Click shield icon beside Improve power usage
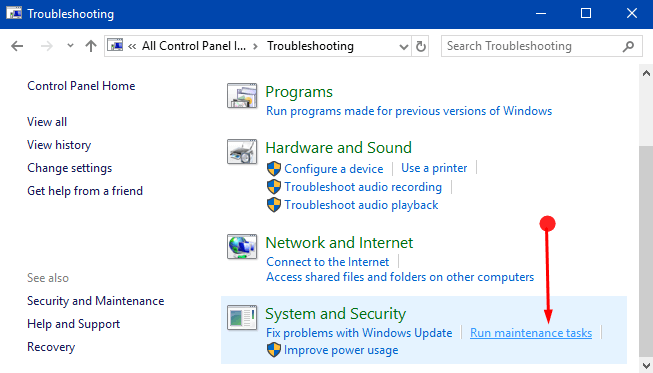This screenshot has height=373, width=653. [274, 350]
